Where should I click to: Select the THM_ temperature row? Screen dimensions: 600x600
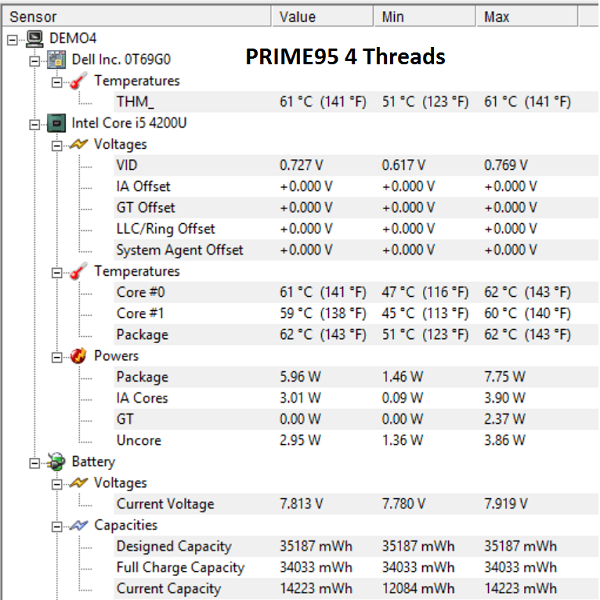pyautogui.click(x=356, y=102)
